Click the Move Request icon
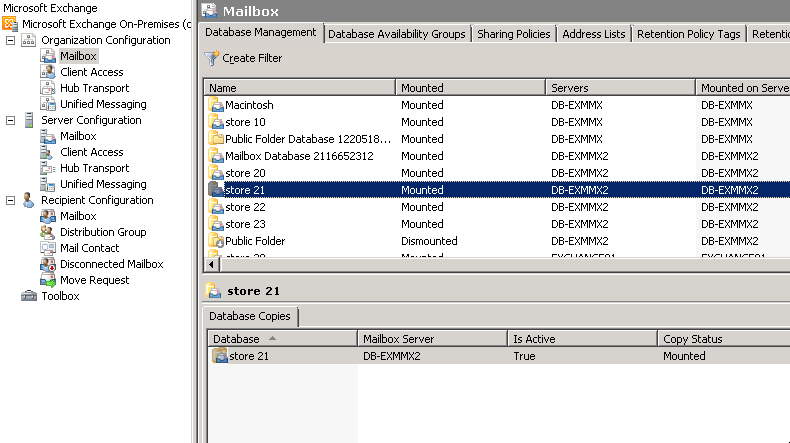This screenshot has width=790, height=443. click(x=48, y=280)
